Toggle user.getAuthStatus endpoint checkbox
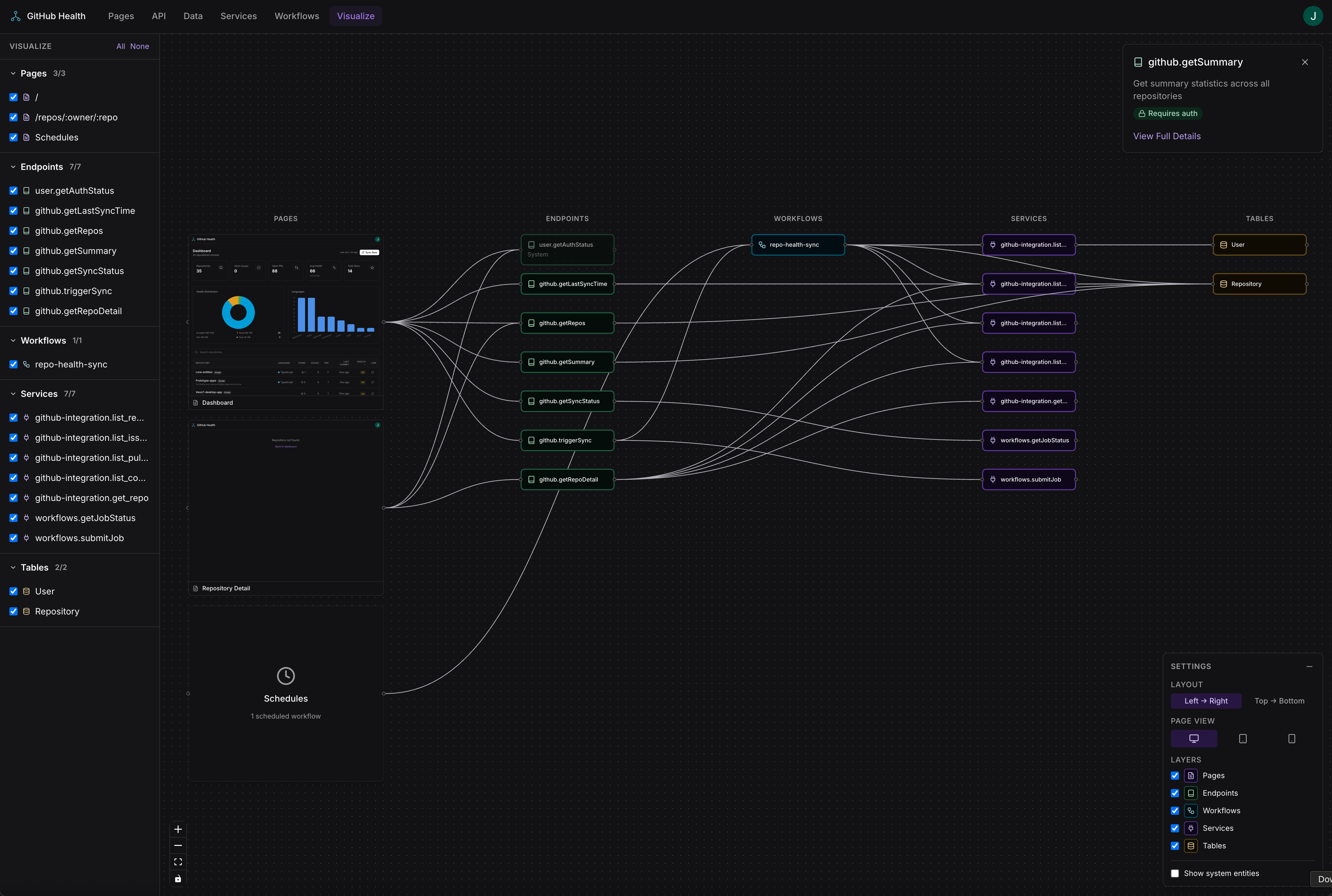 [14, 191]
